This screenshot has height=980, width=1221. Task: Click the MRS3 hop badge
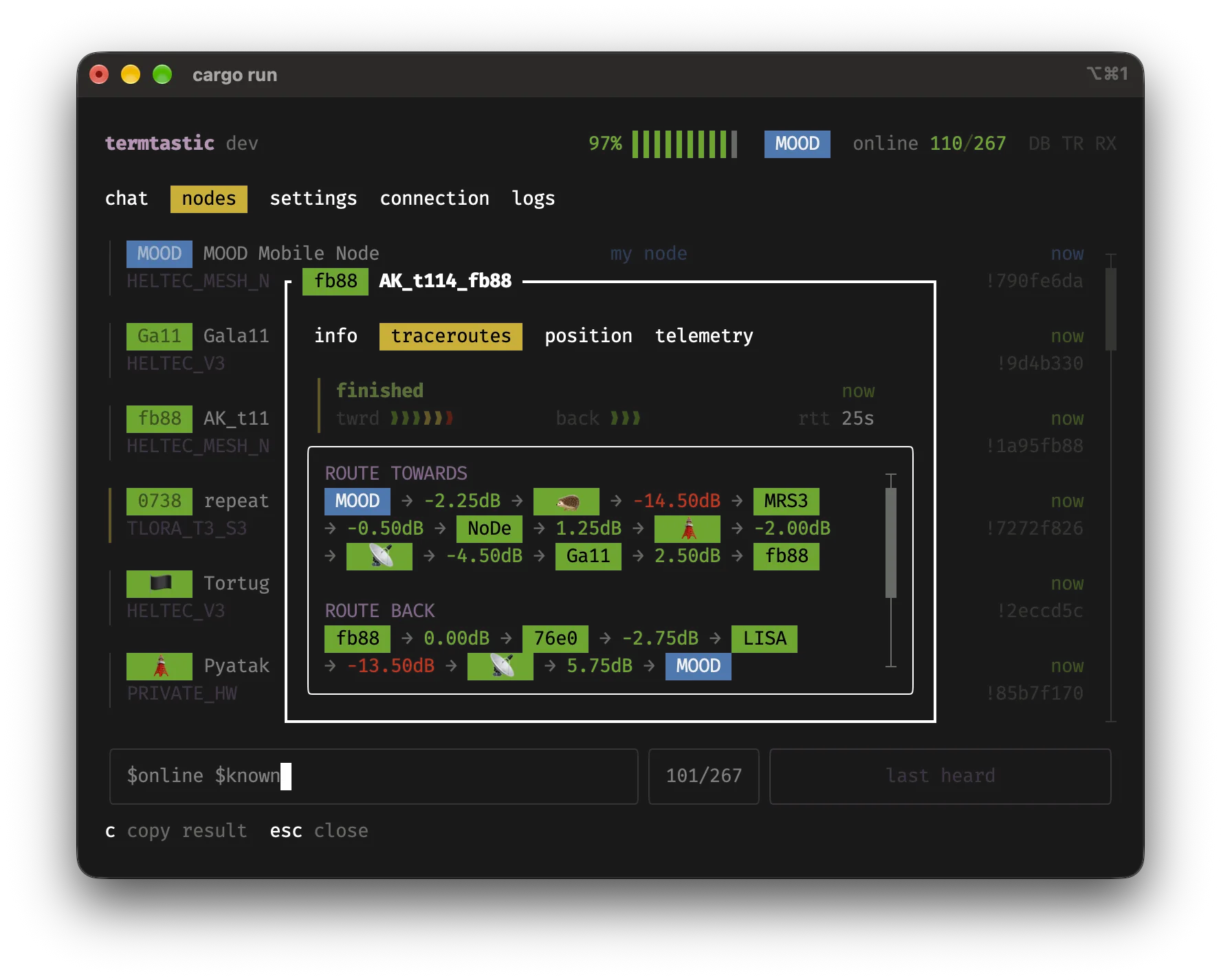pos(786,501)
